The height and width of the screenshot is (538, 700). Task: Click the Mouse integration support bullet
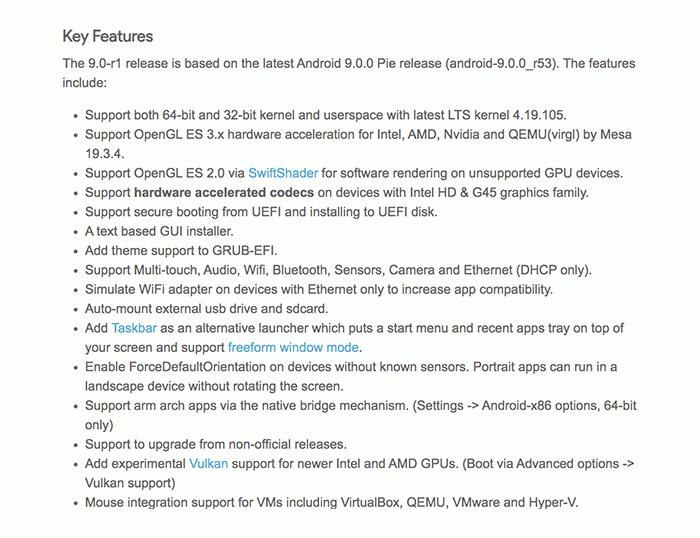[x=331, y=502]
